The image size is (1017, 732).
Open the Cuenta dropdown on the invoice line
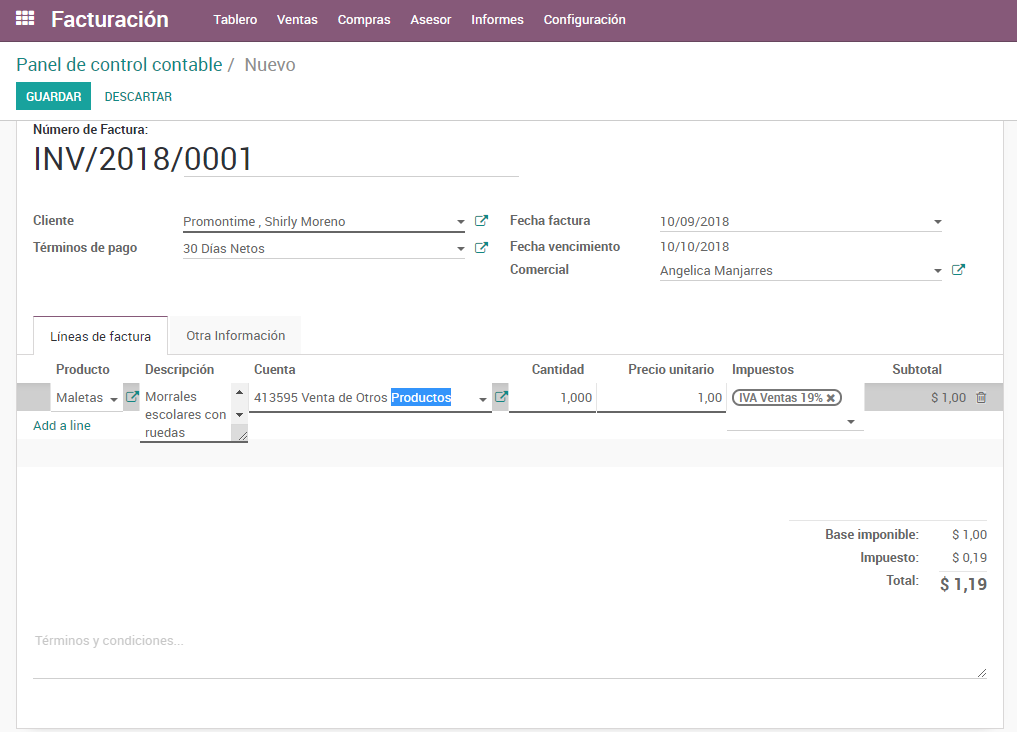click(482, 397)
